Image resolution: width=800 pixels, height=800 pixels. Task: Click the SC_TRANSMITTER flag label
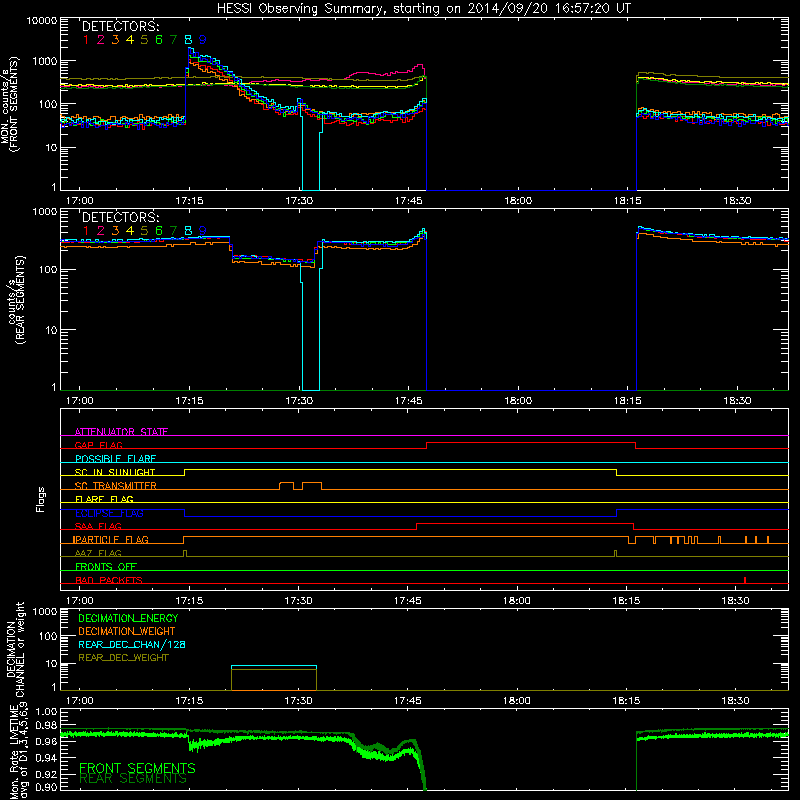point(116,486)
